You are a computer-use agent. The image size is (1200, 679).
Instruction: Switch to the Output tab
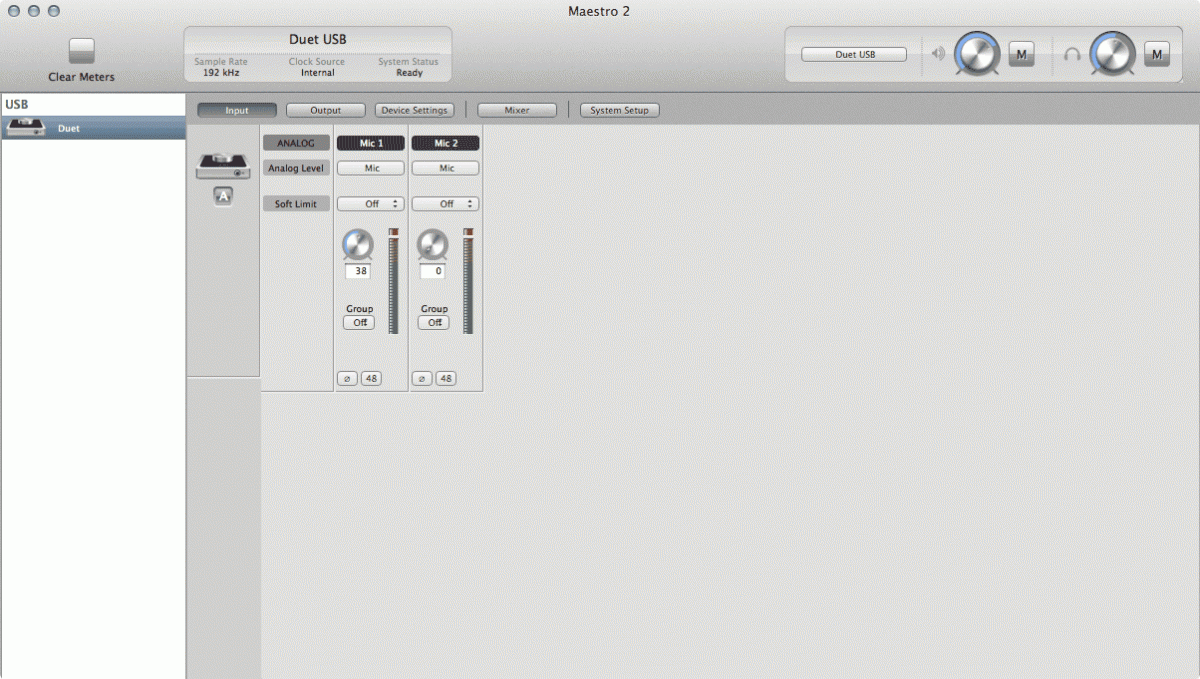click(325, 110)
